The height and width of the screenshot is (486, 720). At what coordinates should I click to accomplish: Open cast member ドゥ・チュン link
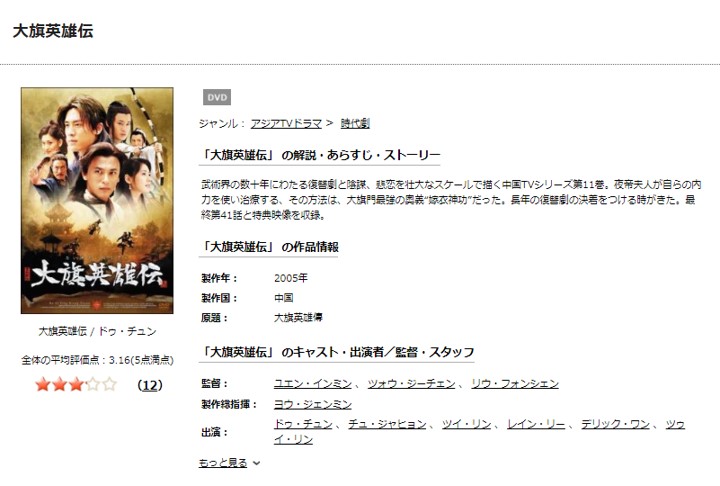click(x=303, y=424)
